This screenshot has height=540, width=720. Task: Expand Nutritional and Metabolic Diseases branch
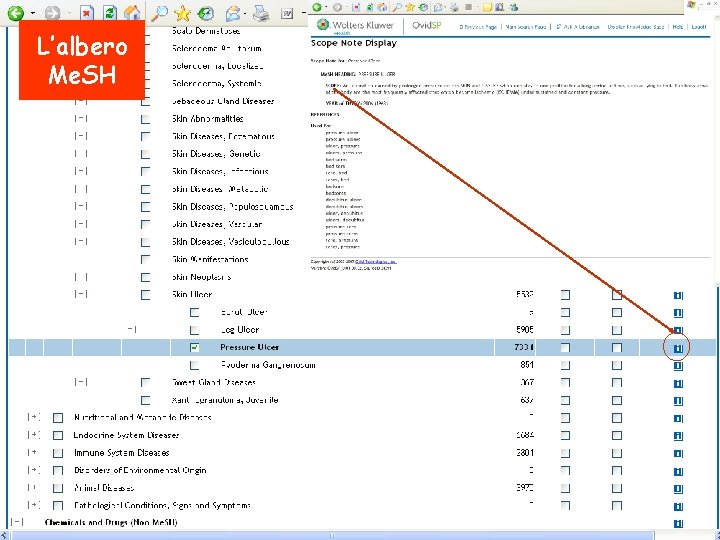(33, 417)
